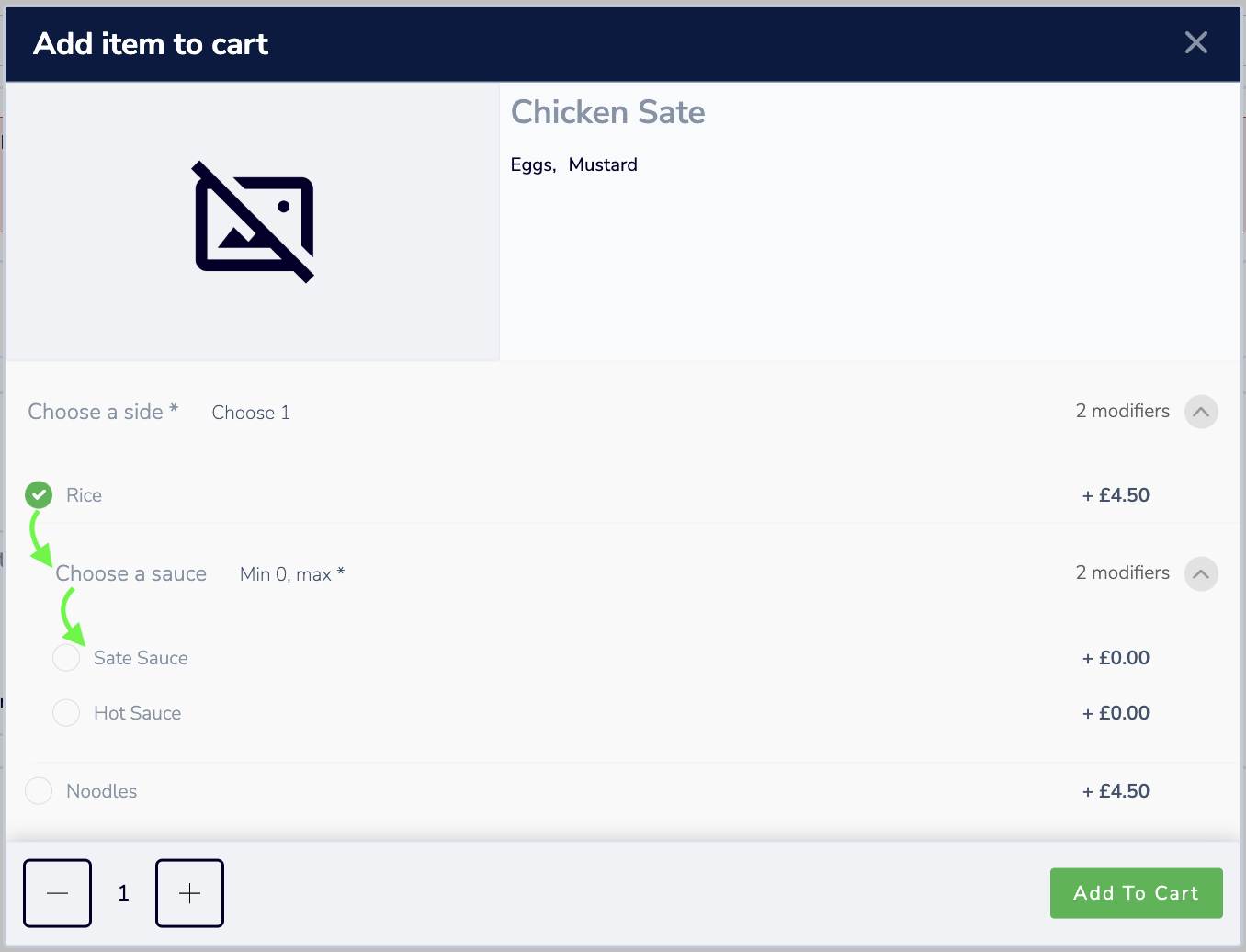Click the Rice label text
This screenshot has width=1246, height=952.
coord(84,495)
